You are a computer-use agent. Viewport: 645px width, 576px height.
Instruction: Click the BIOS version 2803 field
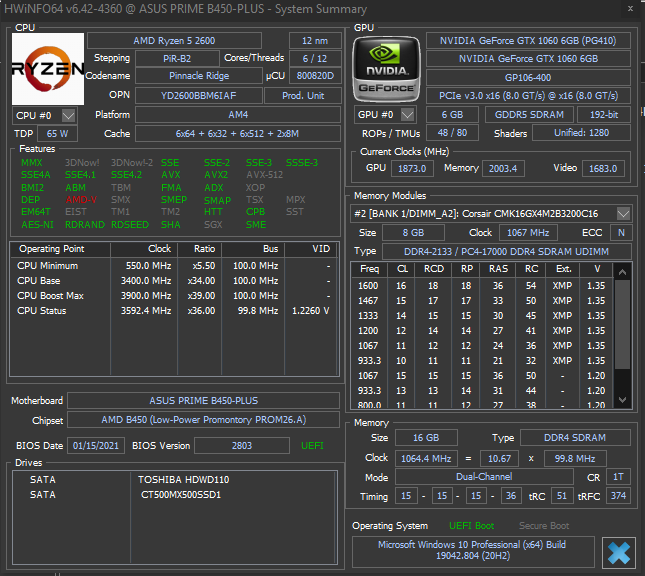[x=241, y=446]
